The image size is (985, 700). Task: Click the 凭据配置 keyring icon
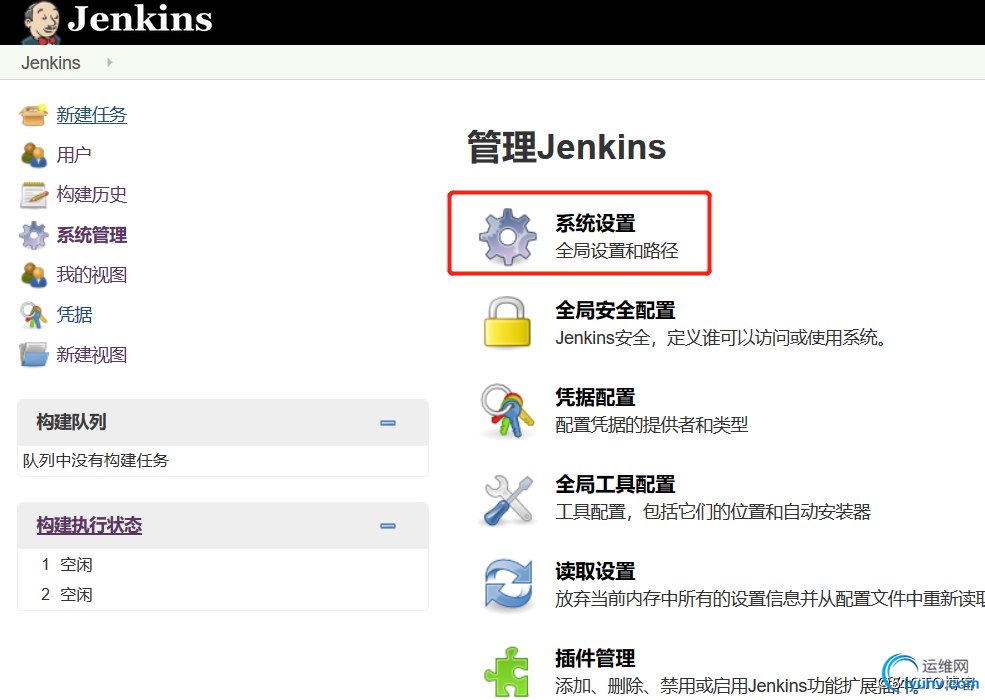click(x=508, y=411)
